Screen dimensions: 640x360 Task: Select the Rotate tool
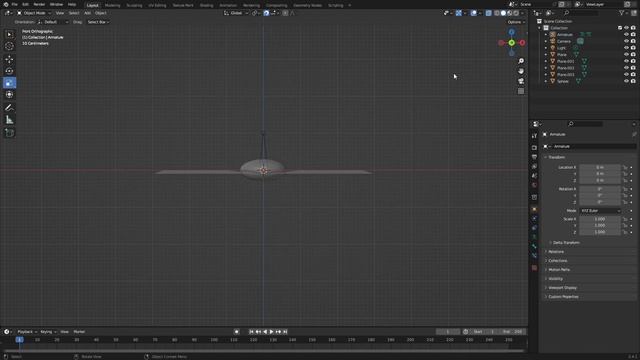click(9, 71)
